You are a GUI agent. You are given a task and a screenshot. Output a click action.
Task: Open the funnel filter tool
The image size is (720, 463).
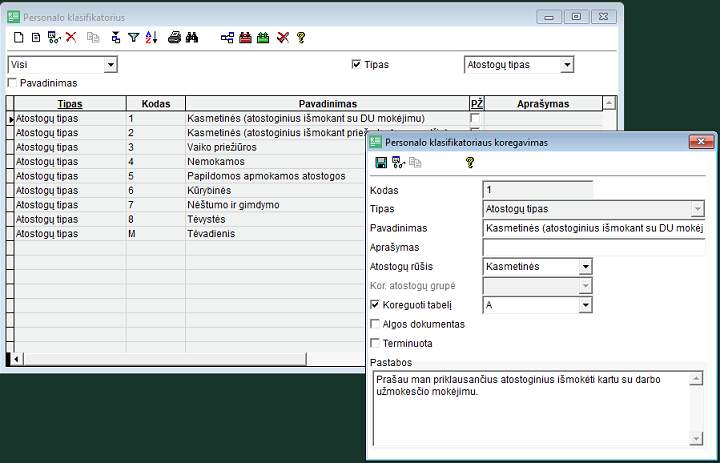[133, 37]
